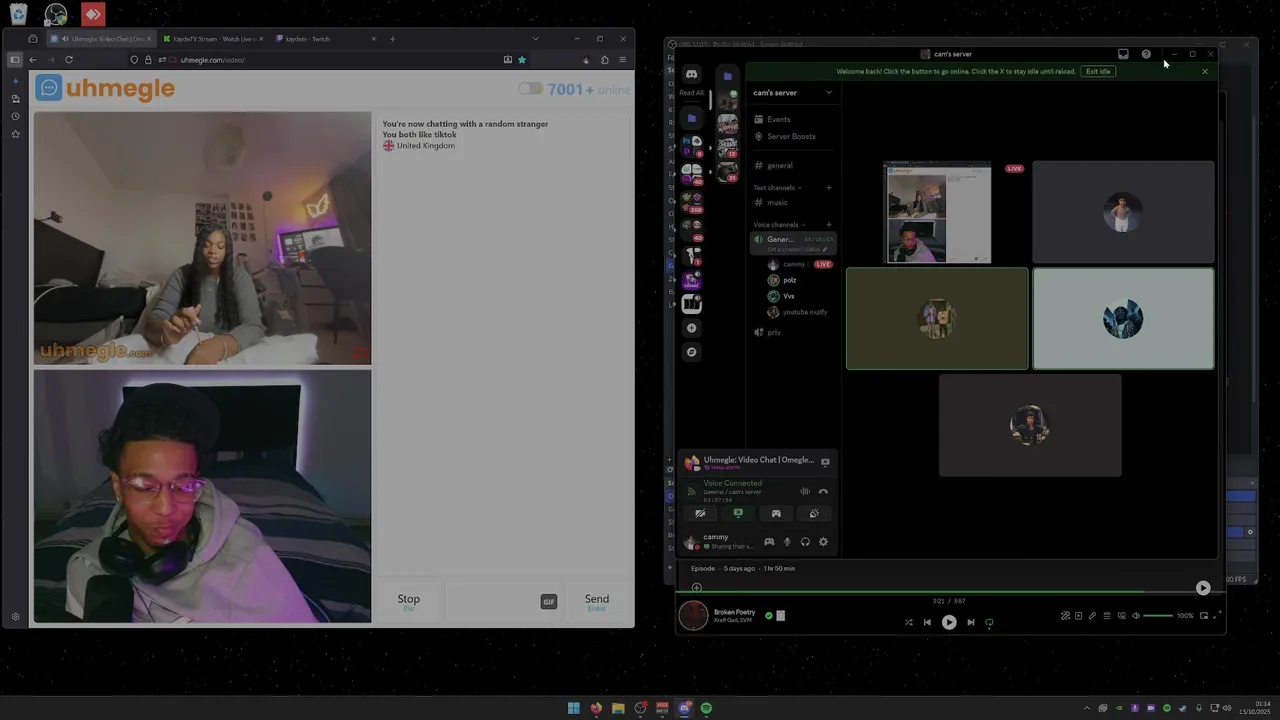The width and height of the screenshot is (1280, 720).
Task: Open Spotify mini player icon
Action: pyautogui.click(x=1203, y=616)
